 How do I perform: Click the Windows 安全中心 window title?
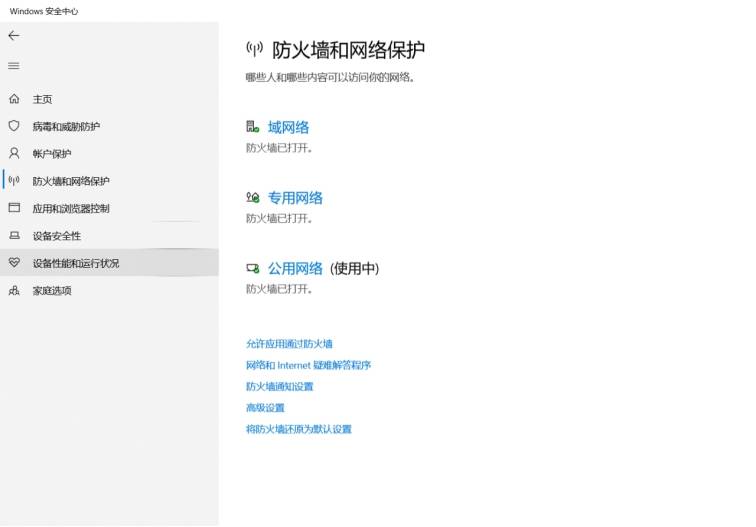pos(44,11)
